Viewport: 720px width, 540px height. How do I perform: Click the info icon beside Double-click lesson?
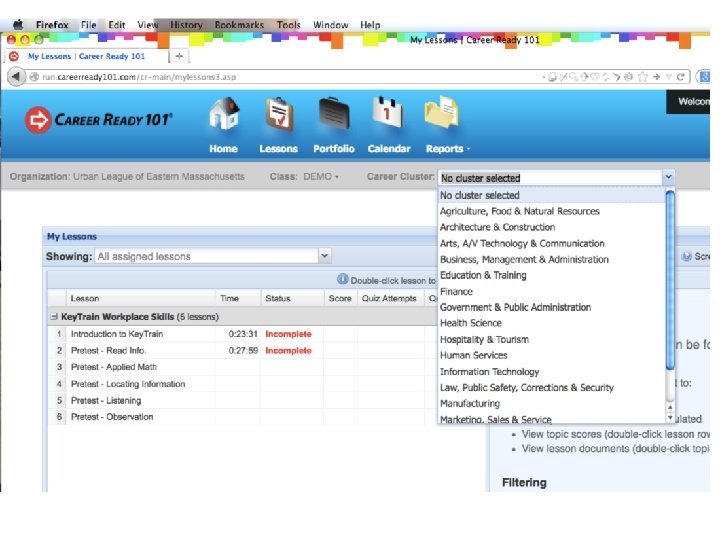click(343, 279)
